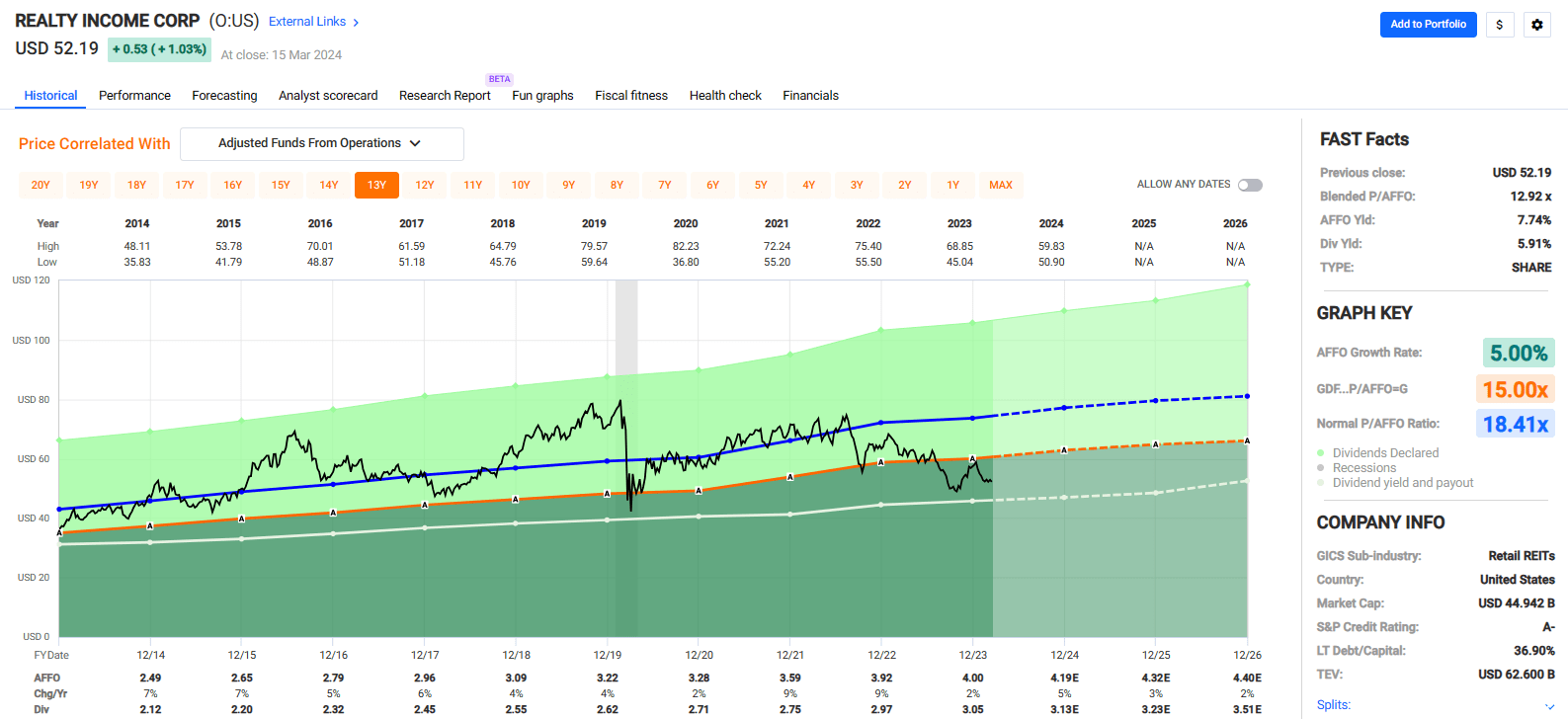Open the Adjusted Funds From Operations dropdown

pos(321,143)
